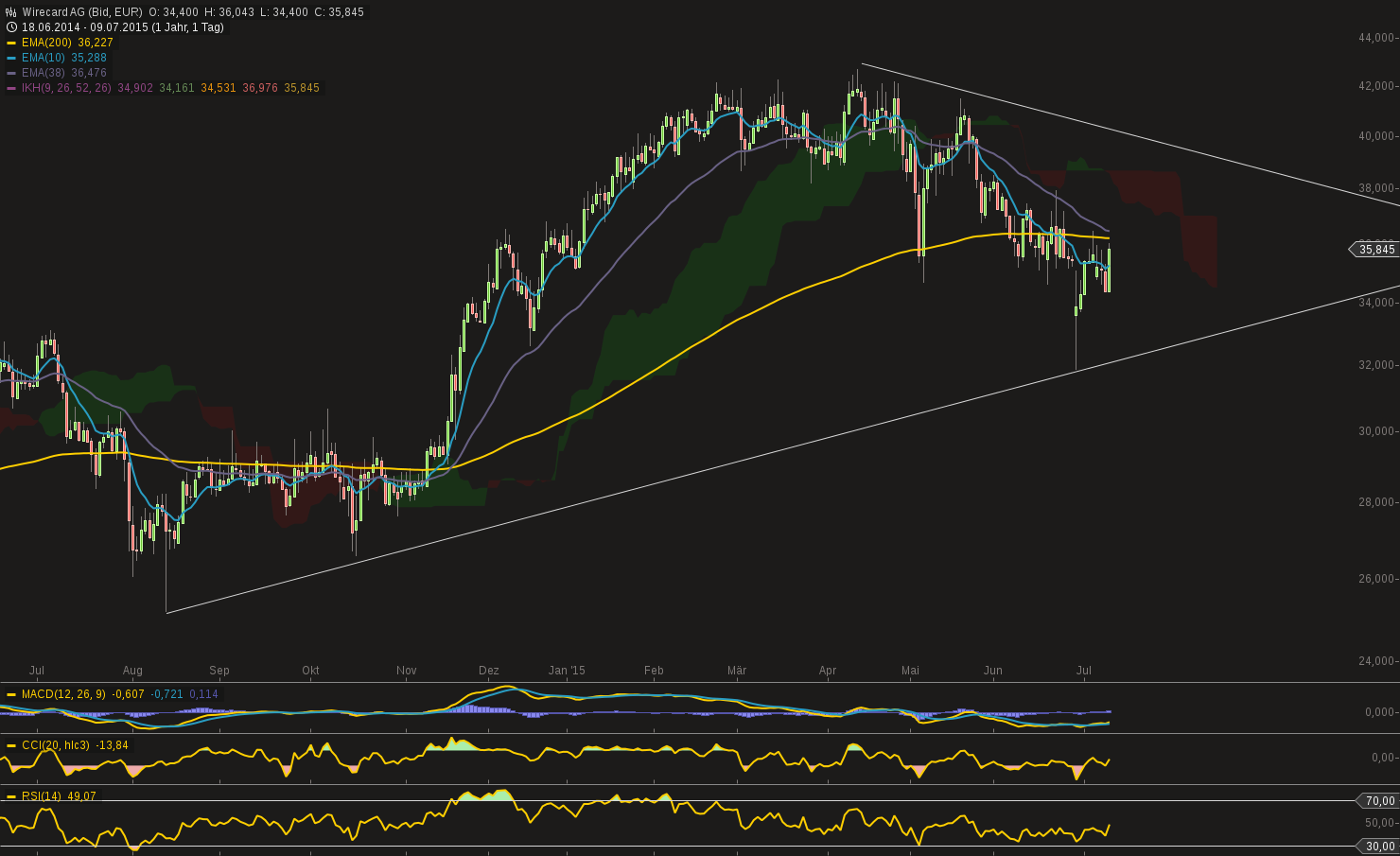Viewport: 1400px width, 856px height.
Task: Select the EMA(38) indicator label
Action: [44, 73]
